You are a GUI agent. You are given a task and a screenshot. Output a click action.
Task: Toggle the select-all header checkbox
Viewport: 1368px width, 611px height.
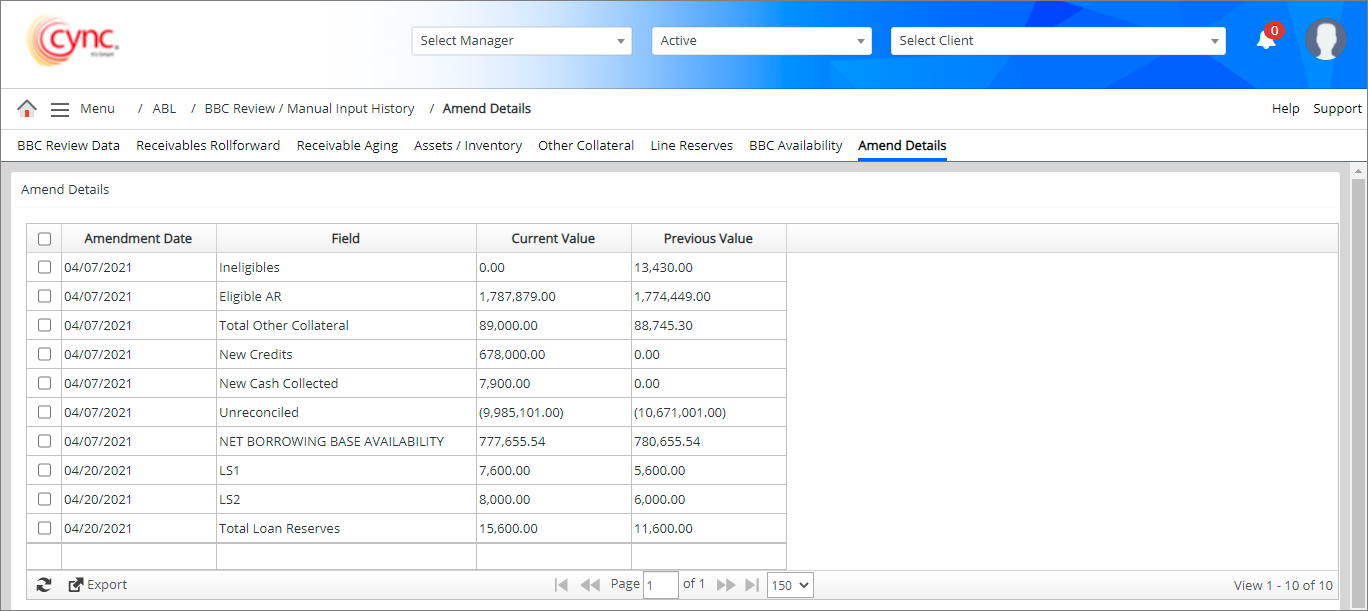(44, 239)
